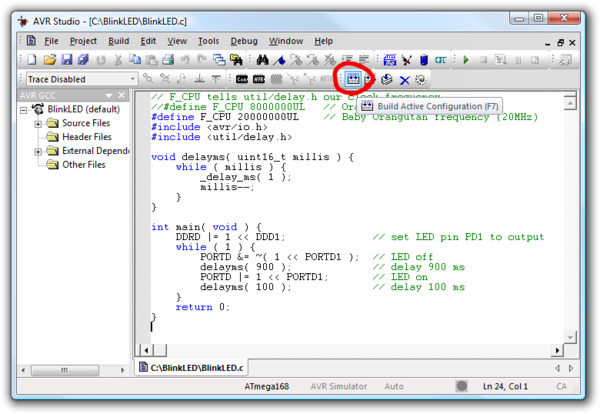Click the Build Active Configuration icon
Viewport: 600px width, 414px height.
[x=353, y=79]
